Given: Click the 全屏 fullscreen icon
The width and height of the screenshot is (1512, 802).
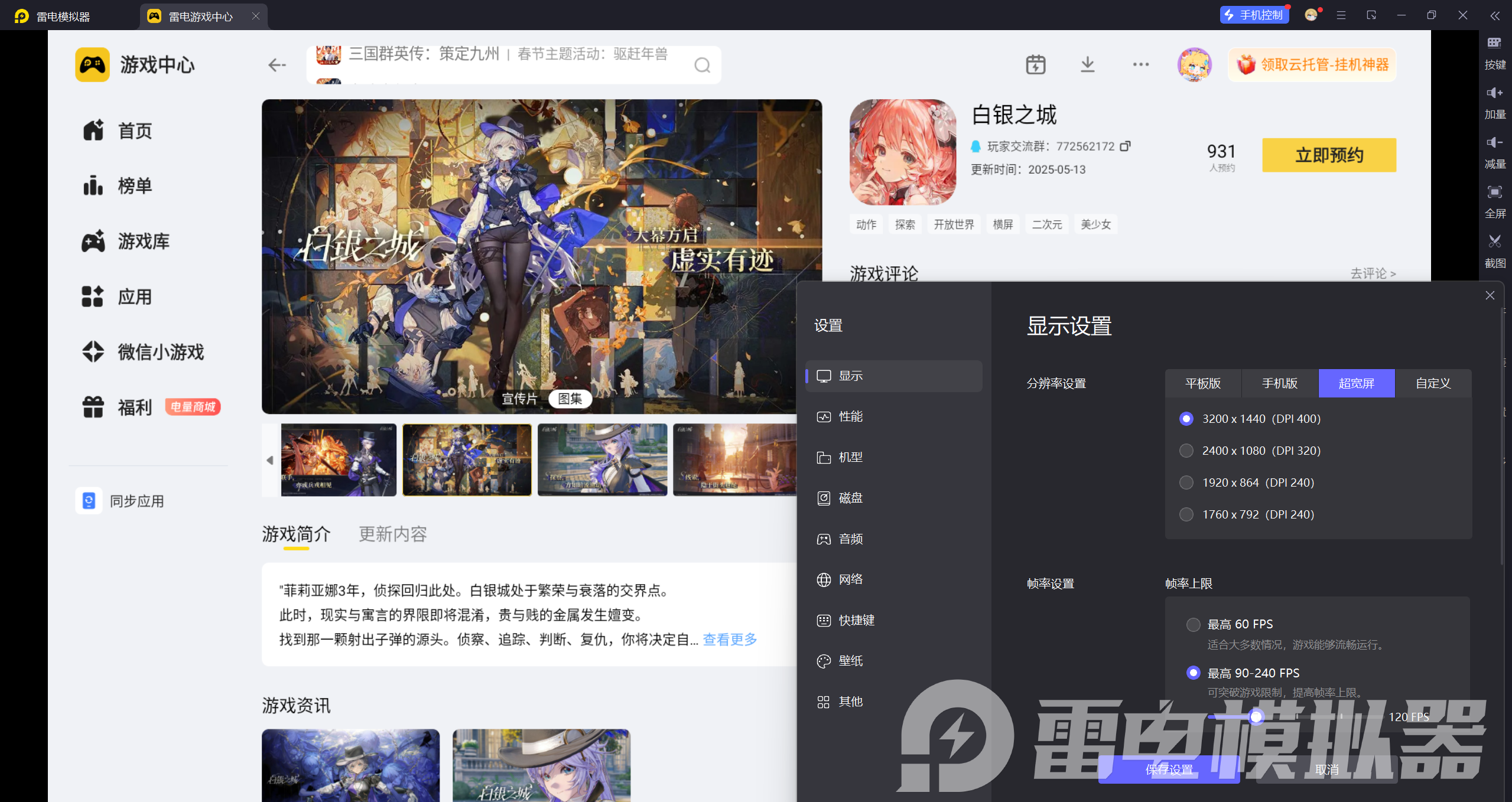Looking at the screenshot, I should [x=1494, y=192].
